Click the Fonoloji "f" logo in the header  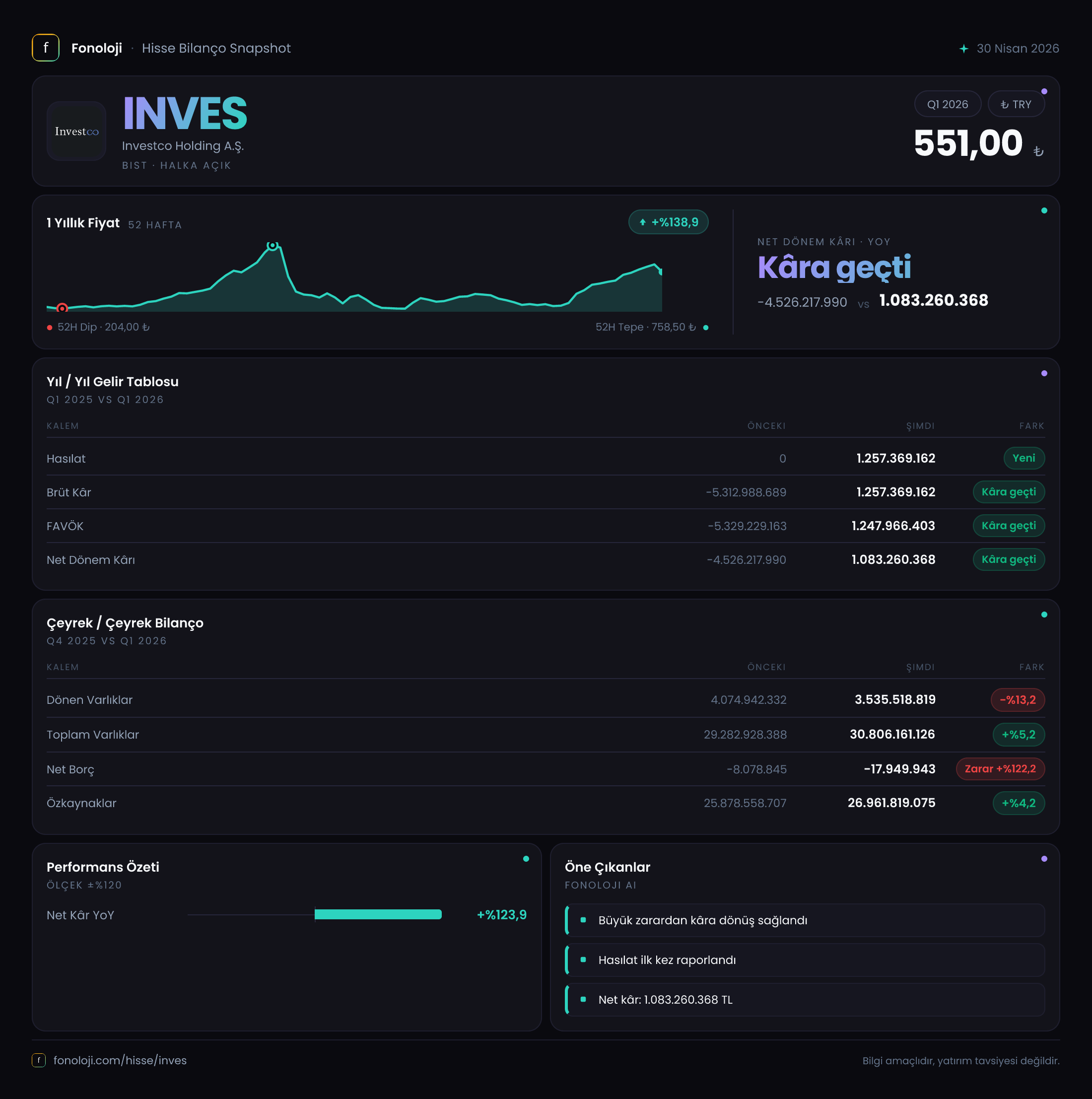(46, 48)
